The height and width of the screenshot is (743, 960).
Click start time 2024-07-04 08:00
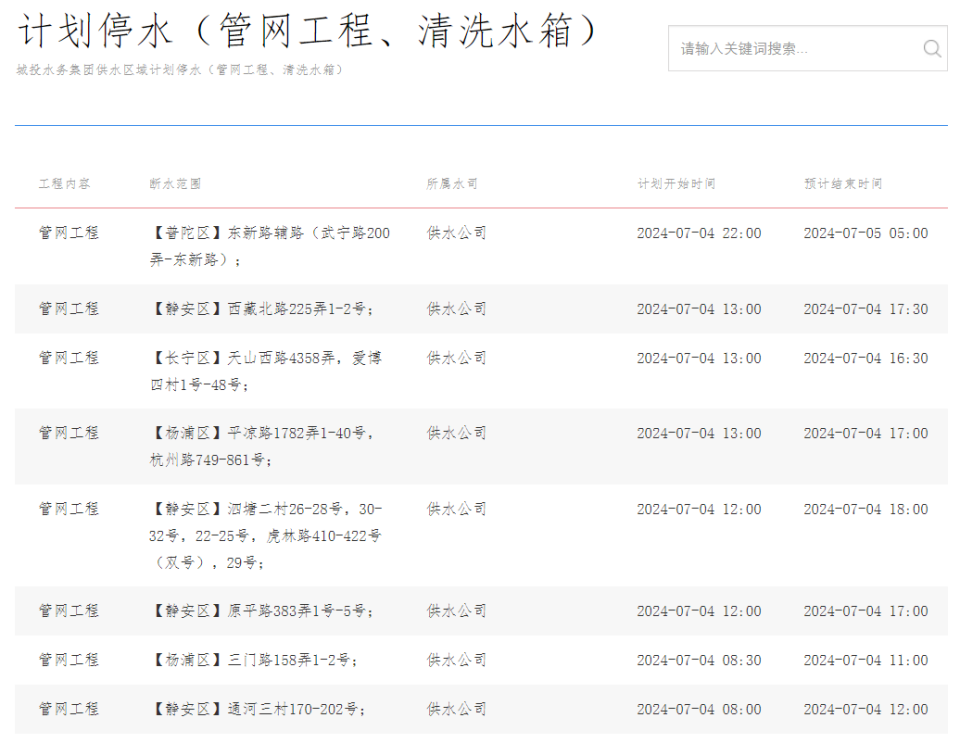tap(699, 709)
